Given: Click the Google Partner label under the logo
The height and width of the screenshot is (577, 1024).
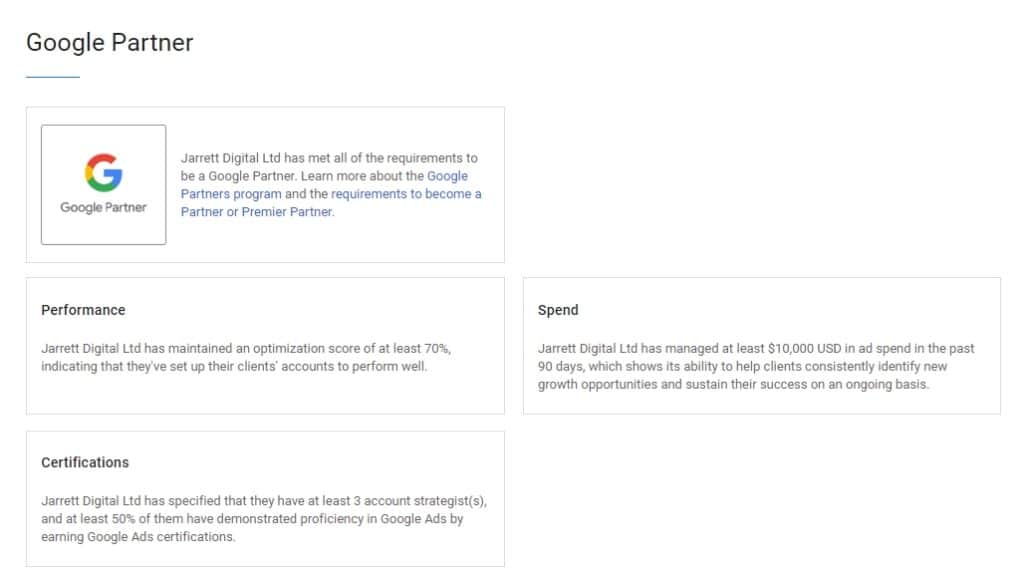Looking at the screenshot, I should pos(105,206).
